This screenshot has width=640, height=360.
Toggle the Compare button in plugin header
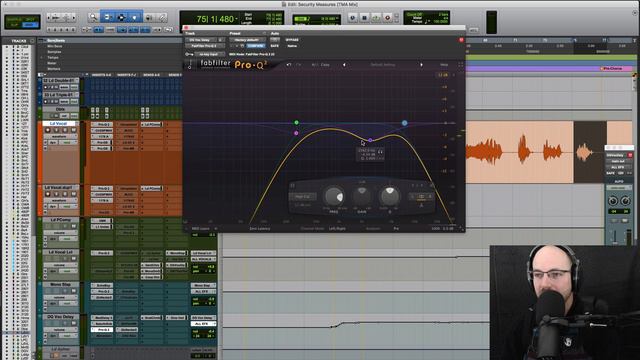pyautogui.click(x=256, y=46)
